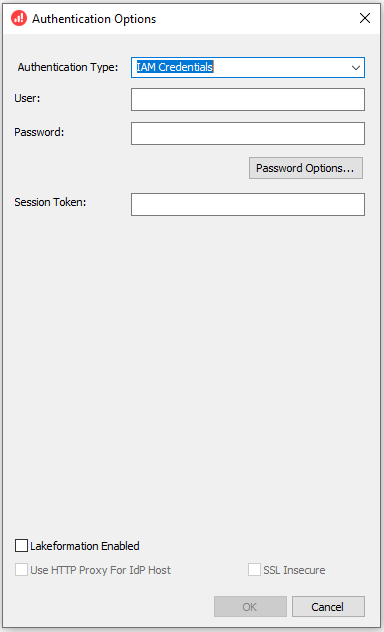Expand the Authentication Type dropdown arrow
This screenshot has height=632, width=384.
click(355, 67)
